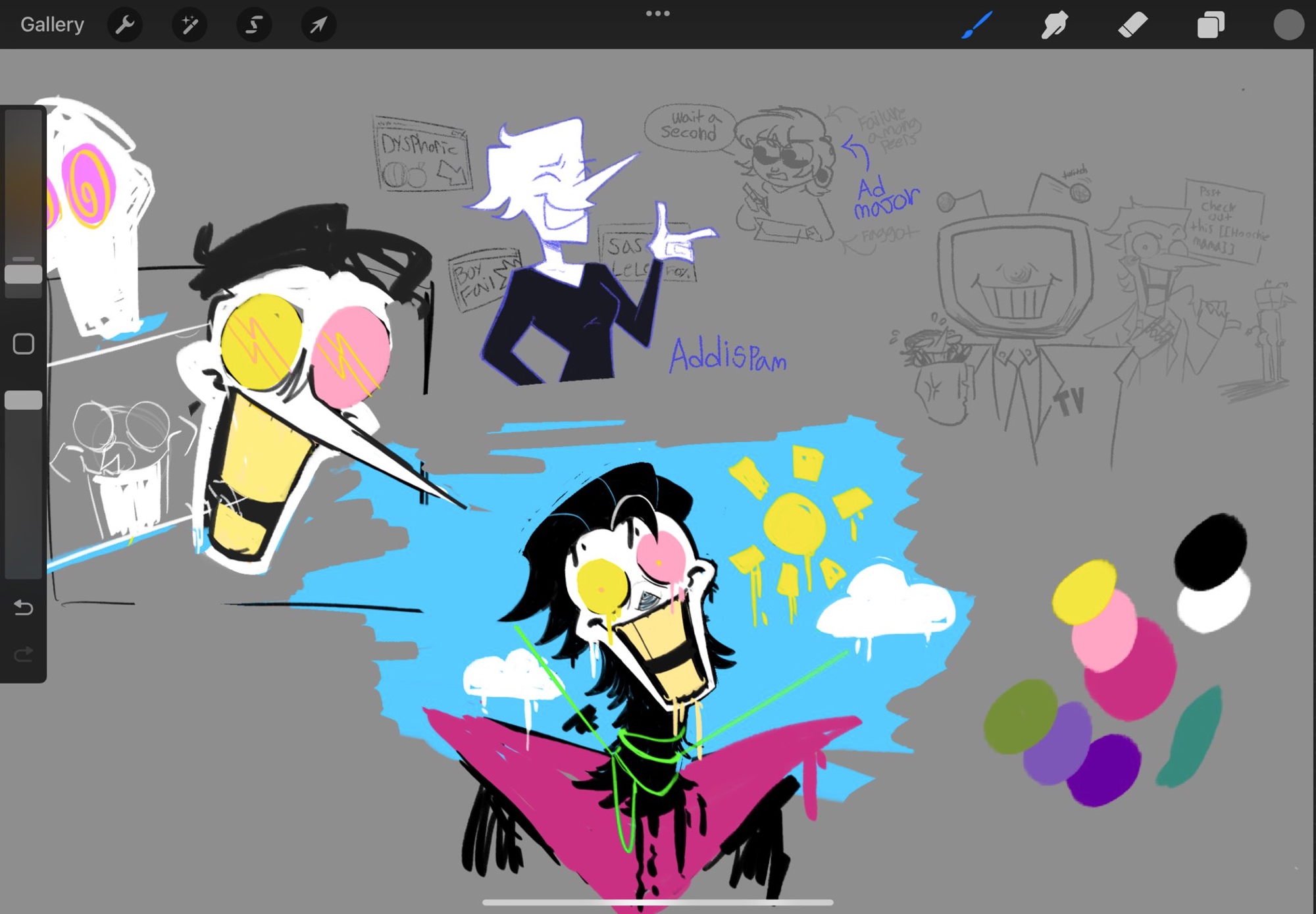The height and width of the screenshot is (914, 1316).
Task: Activate the Selection S-shaped tool
Action: coord(254,25)
